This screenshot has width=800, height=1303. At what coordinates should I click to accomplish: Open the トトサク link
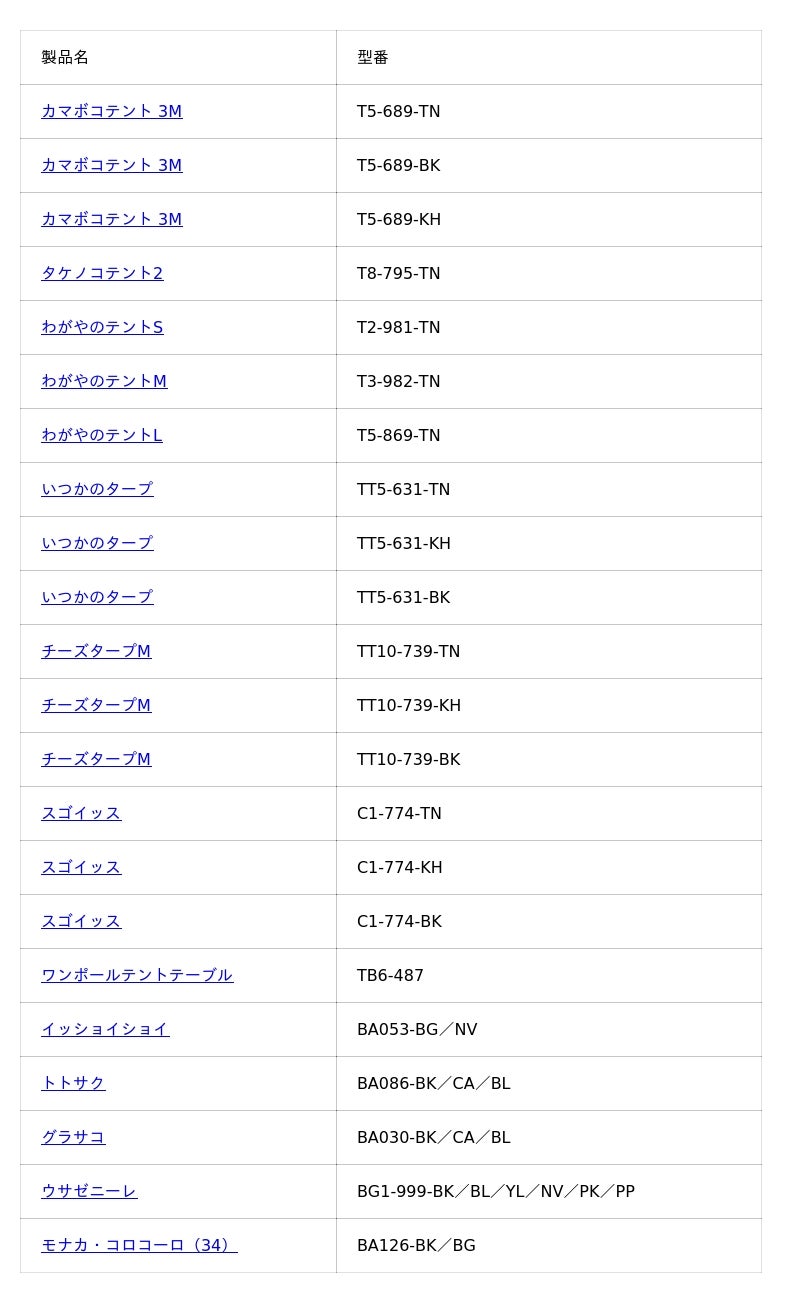point(73,1083)
